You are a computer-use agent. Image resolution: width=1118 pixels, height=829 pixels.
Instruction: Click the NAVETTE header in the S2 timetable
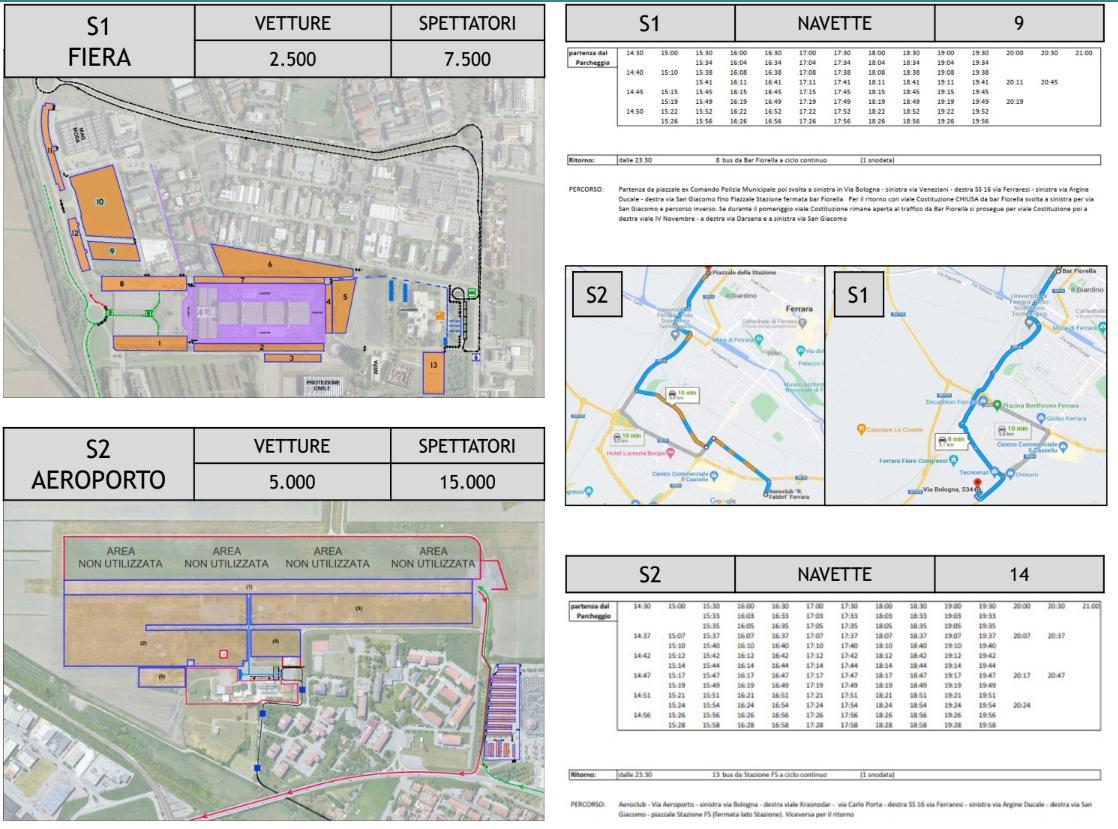coord(834,575)
